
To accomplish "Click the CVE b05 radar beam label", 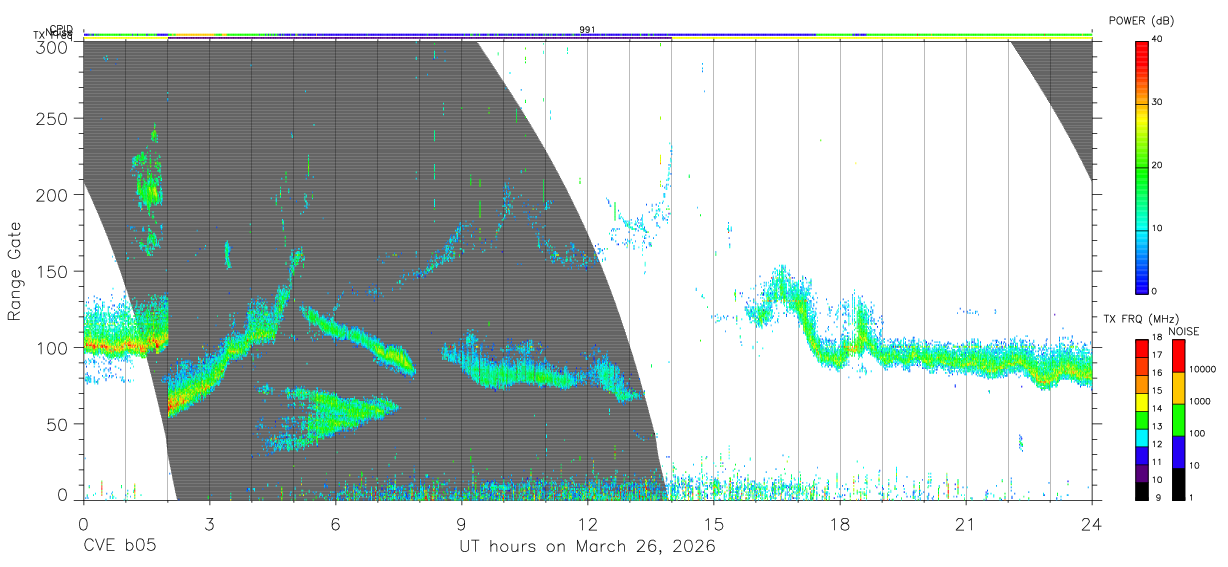I will [x=118, y=546].
